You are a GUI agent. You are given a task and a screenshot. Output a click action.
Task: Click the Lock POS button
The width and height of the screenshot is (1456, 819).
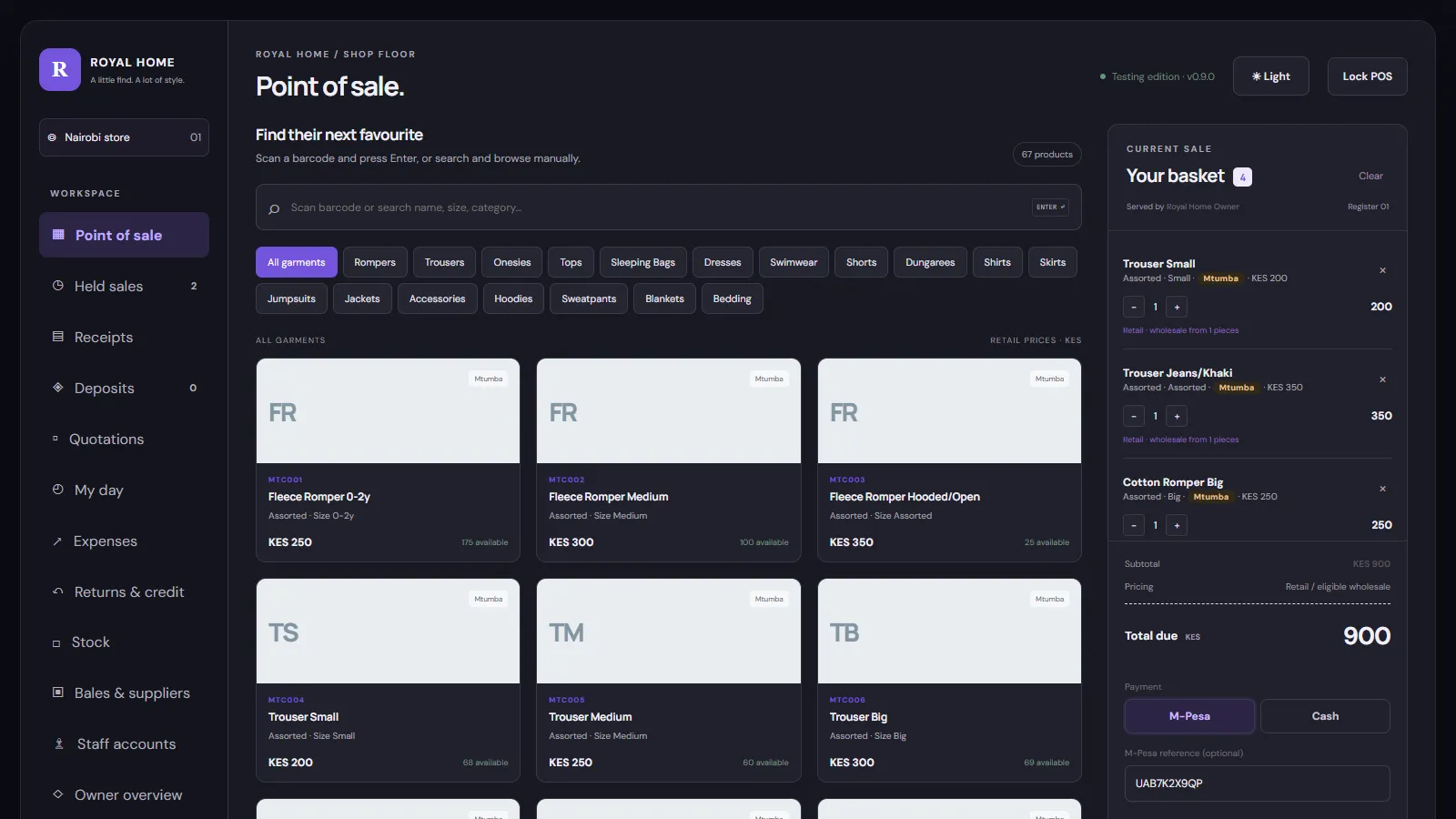[1367, 76]
